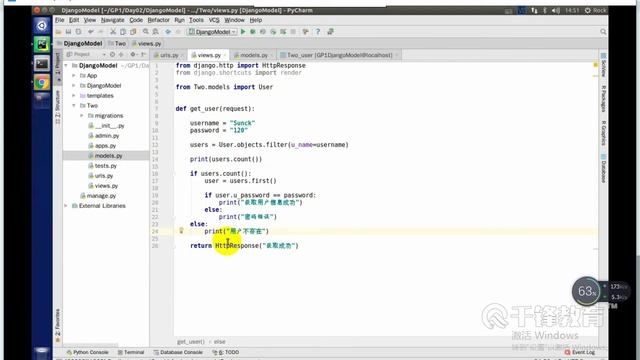
Task: Open the Window menu
Action: point(234,20)
